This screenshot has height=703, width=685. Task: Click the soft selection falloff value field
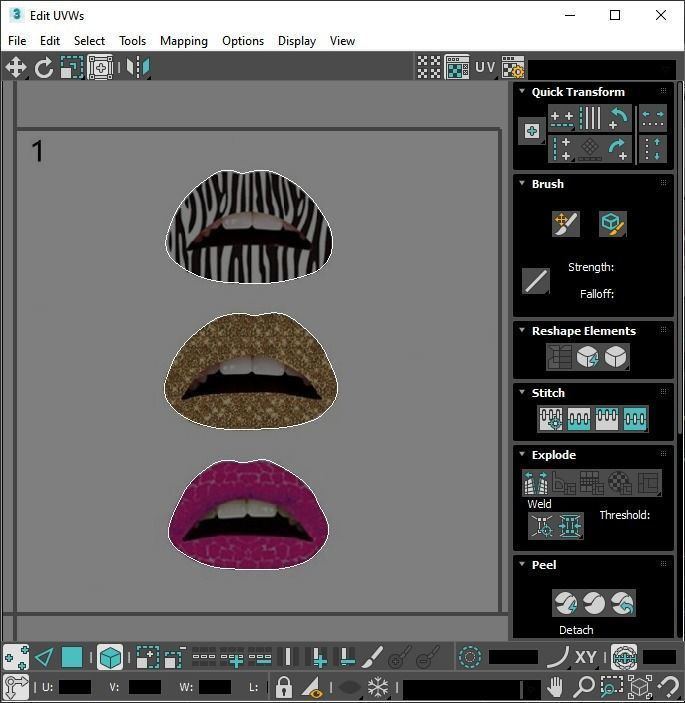tap(513, 658)
